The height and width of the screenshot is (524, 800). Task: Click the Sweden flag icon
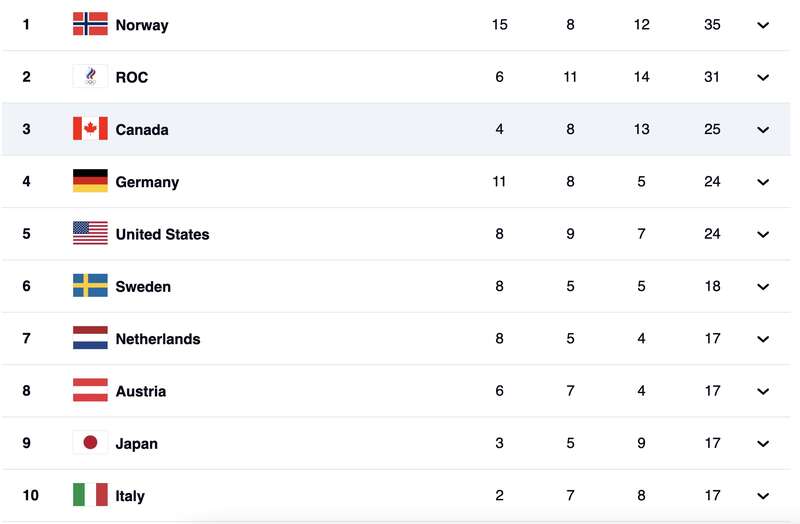(90, 286)
